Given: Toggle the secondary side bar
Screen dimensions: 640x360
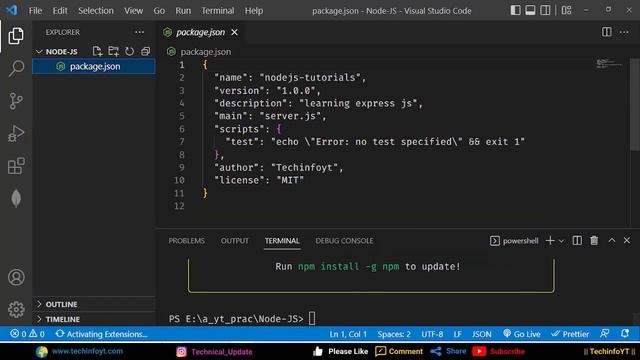Looking at the screenshot, I should pyautogui.click(x=545, y=10).
